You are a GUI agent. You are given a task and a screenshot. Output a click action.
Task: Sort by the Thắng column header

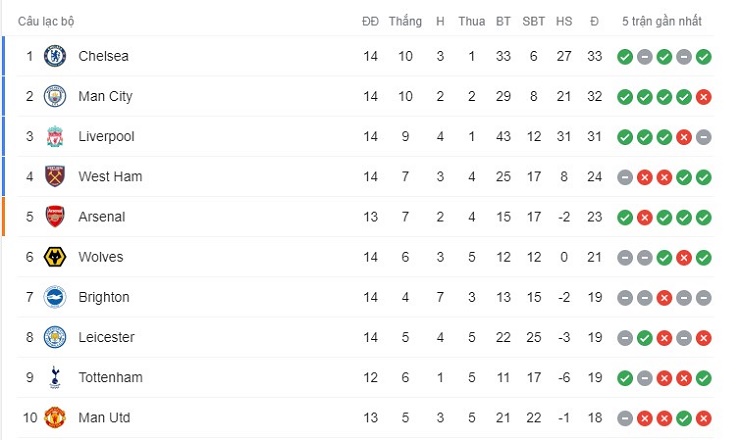point(405,21)
